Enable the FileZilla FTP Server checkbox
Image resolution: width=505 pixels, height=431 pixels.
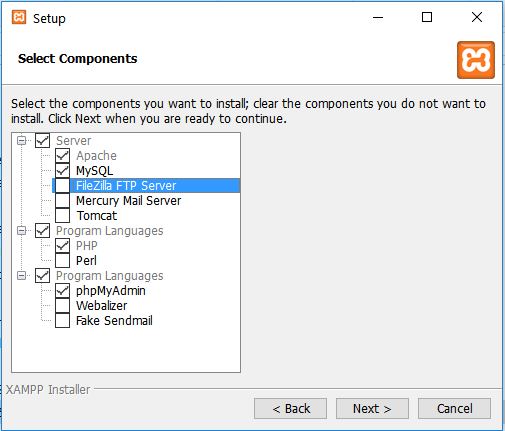tap(62, 186)
